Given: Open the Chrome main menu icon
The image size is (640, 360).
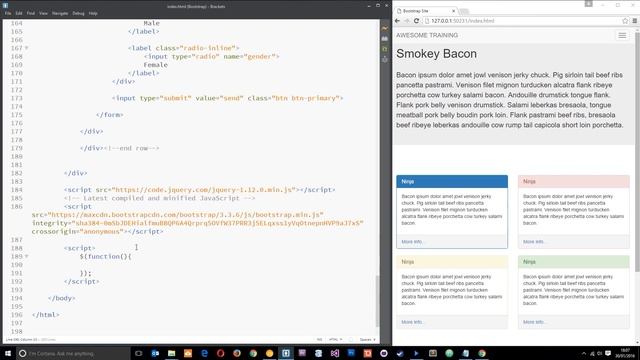Looking at the screenshot, I should (635, 21).
